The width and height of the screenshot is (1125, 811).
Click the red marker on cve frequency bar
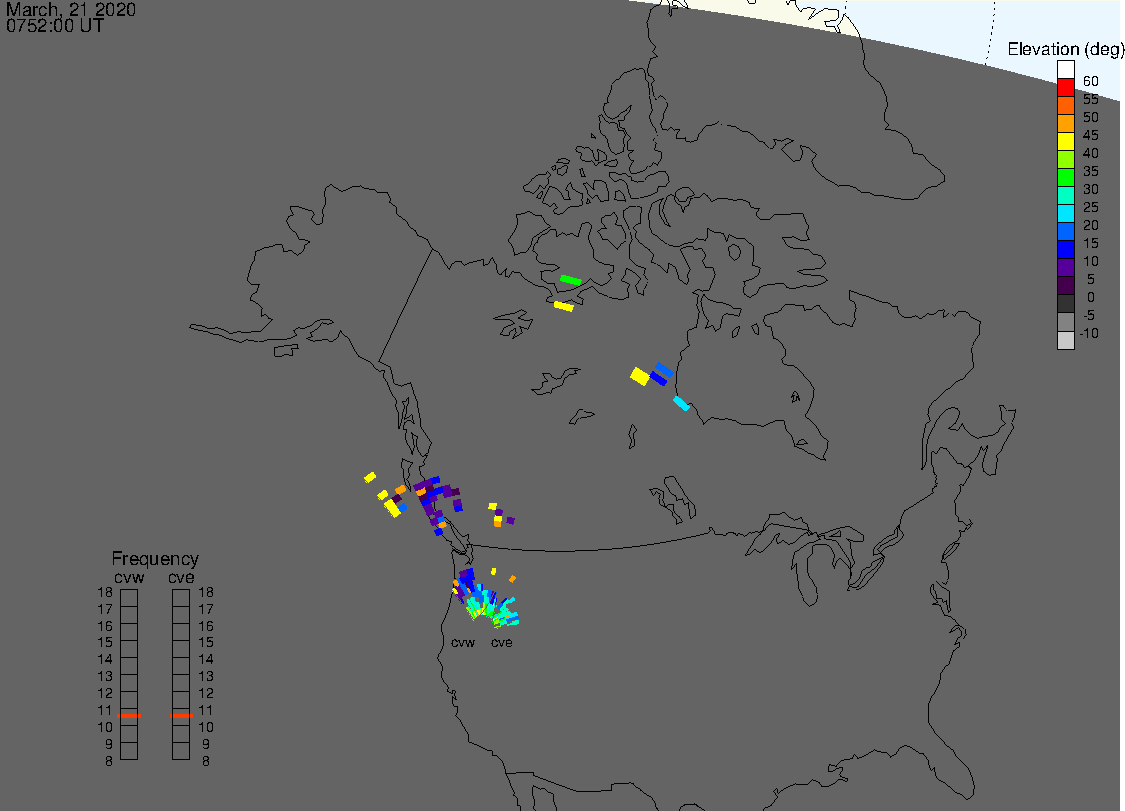[181, 716]
